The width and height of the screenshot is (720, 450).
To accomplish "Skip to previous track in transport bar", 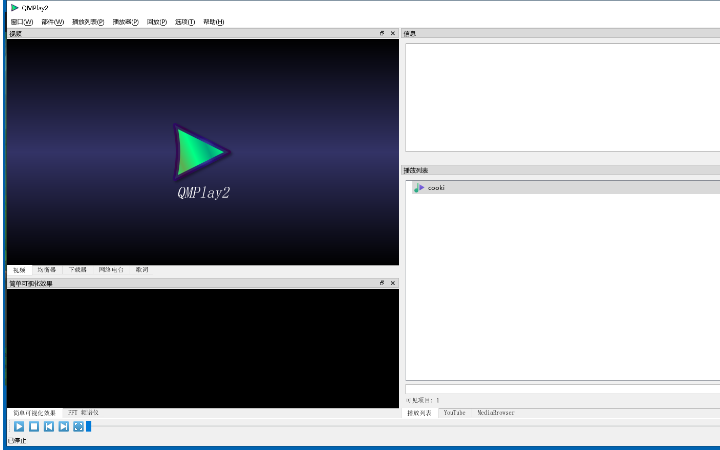I will click(x=49, y=427).
